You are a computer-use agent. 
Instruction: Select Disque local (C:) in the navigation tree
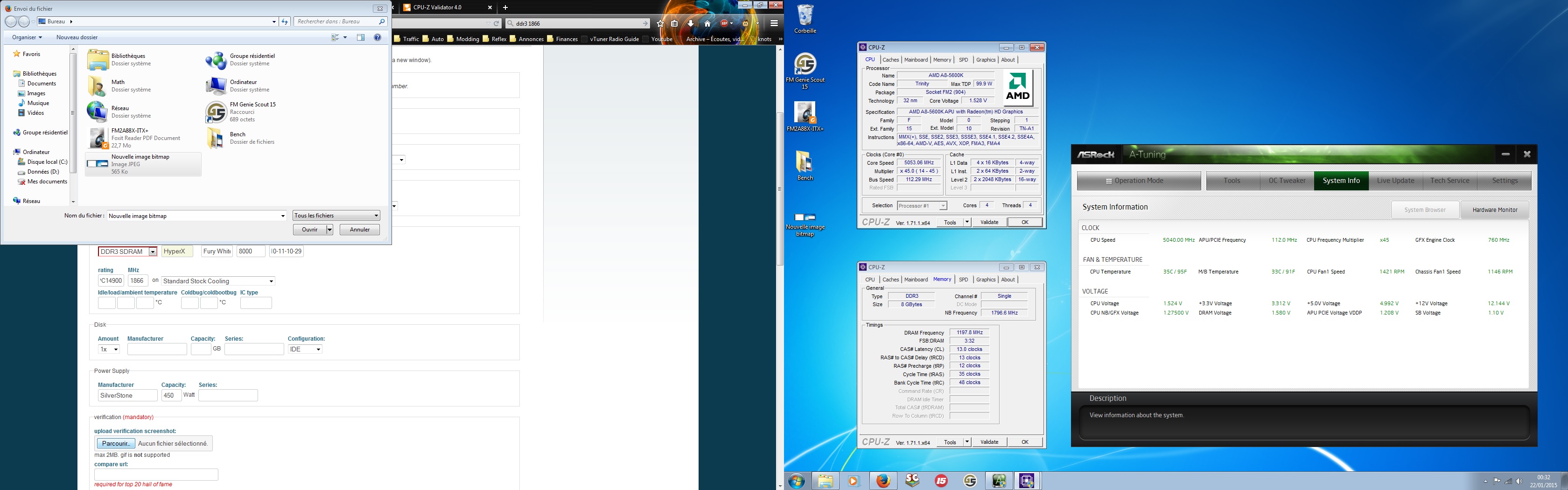click(x=47, y=162)
